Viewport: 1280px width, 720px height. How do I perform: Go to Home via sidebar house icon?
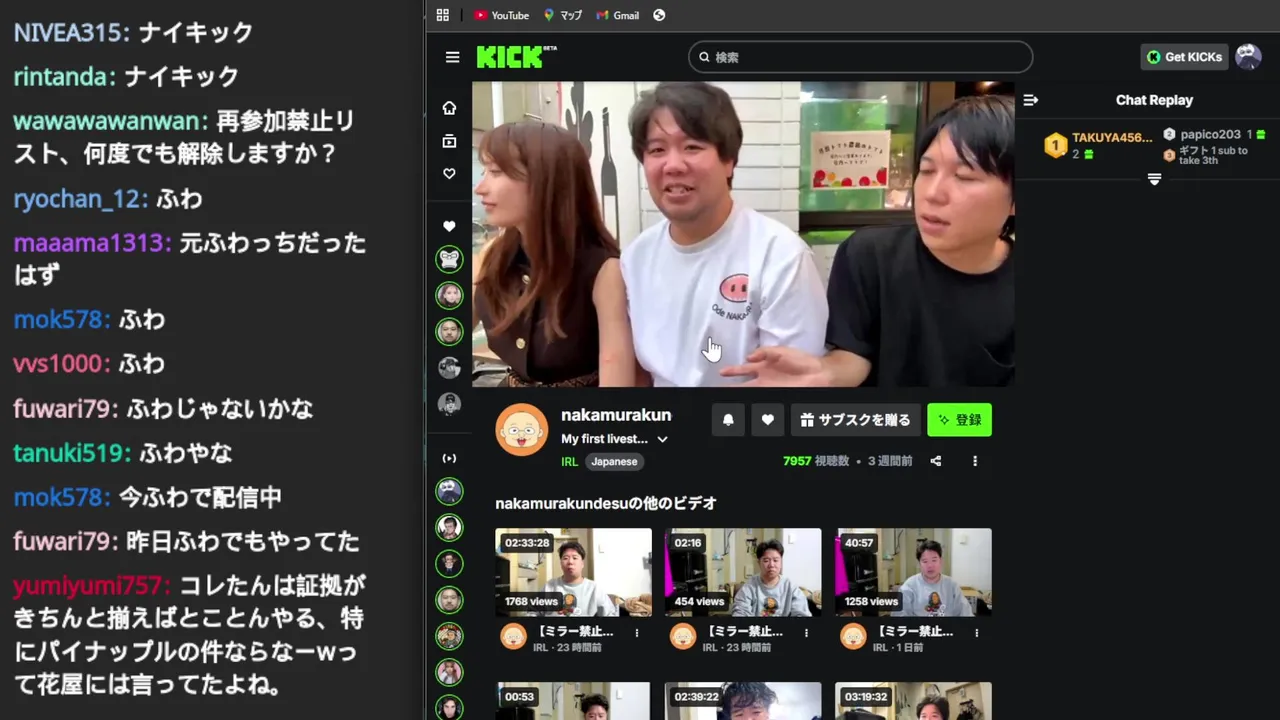[449, 108]
